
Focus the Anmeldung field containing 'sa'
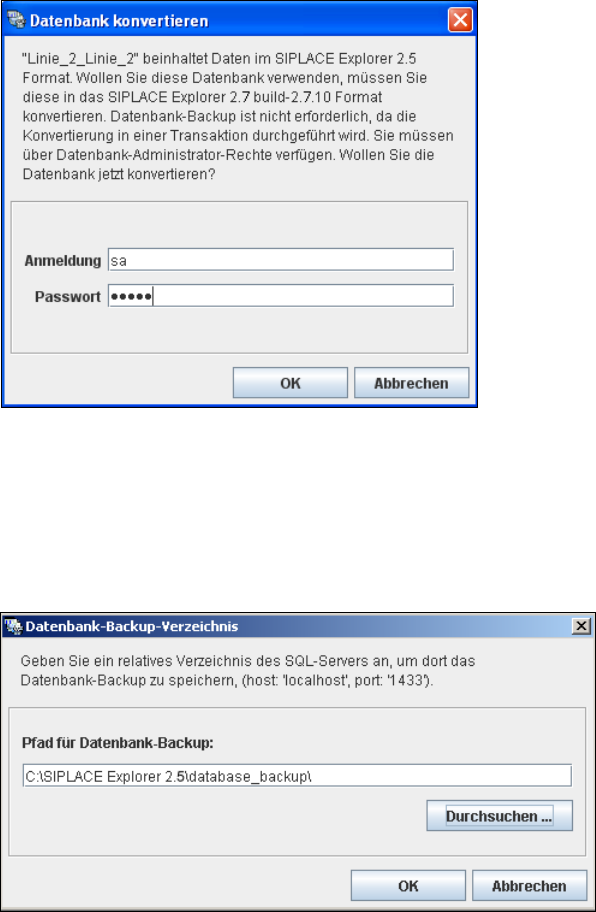281,260
